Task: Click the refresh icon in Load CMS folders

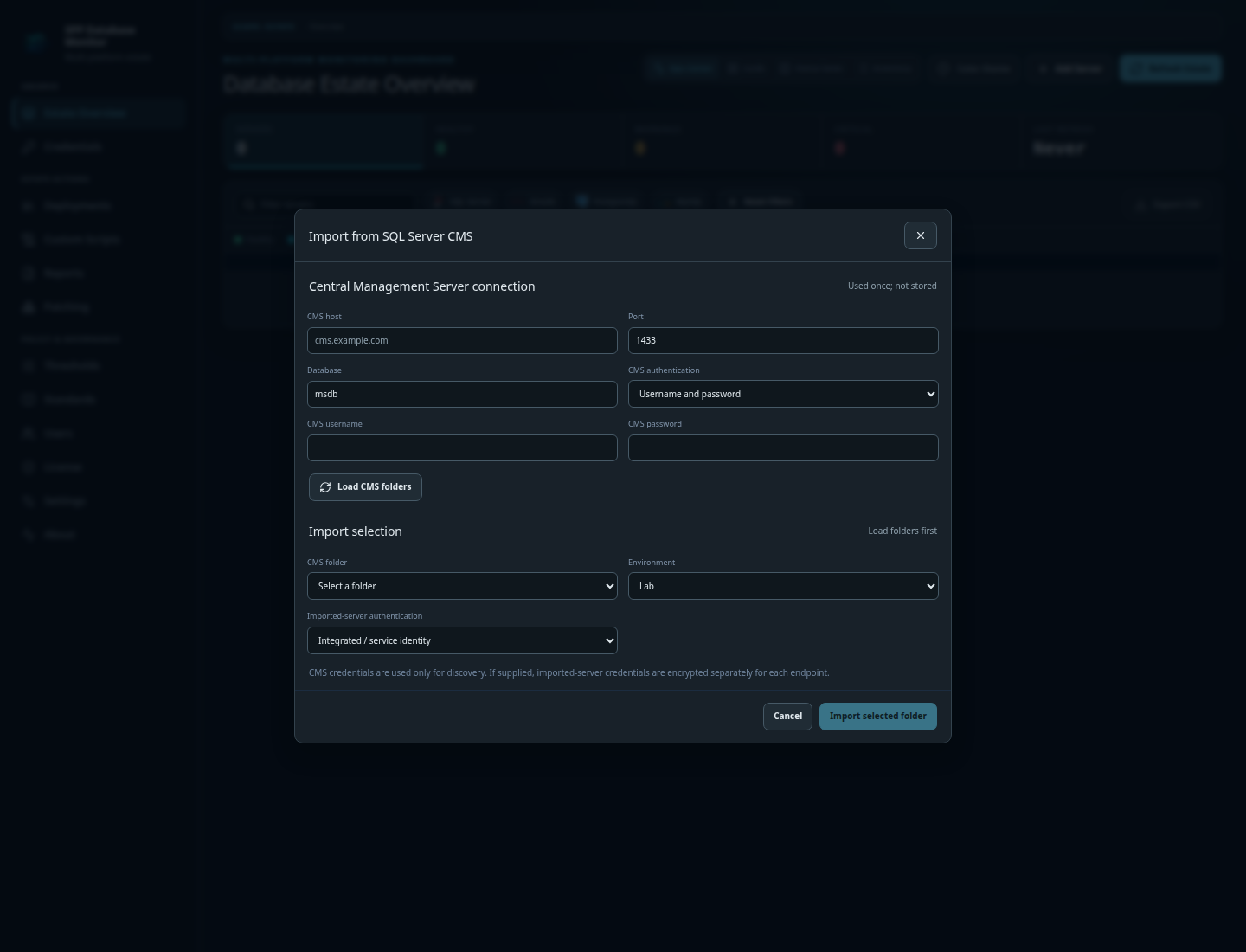Action: (x=325, y=487)
